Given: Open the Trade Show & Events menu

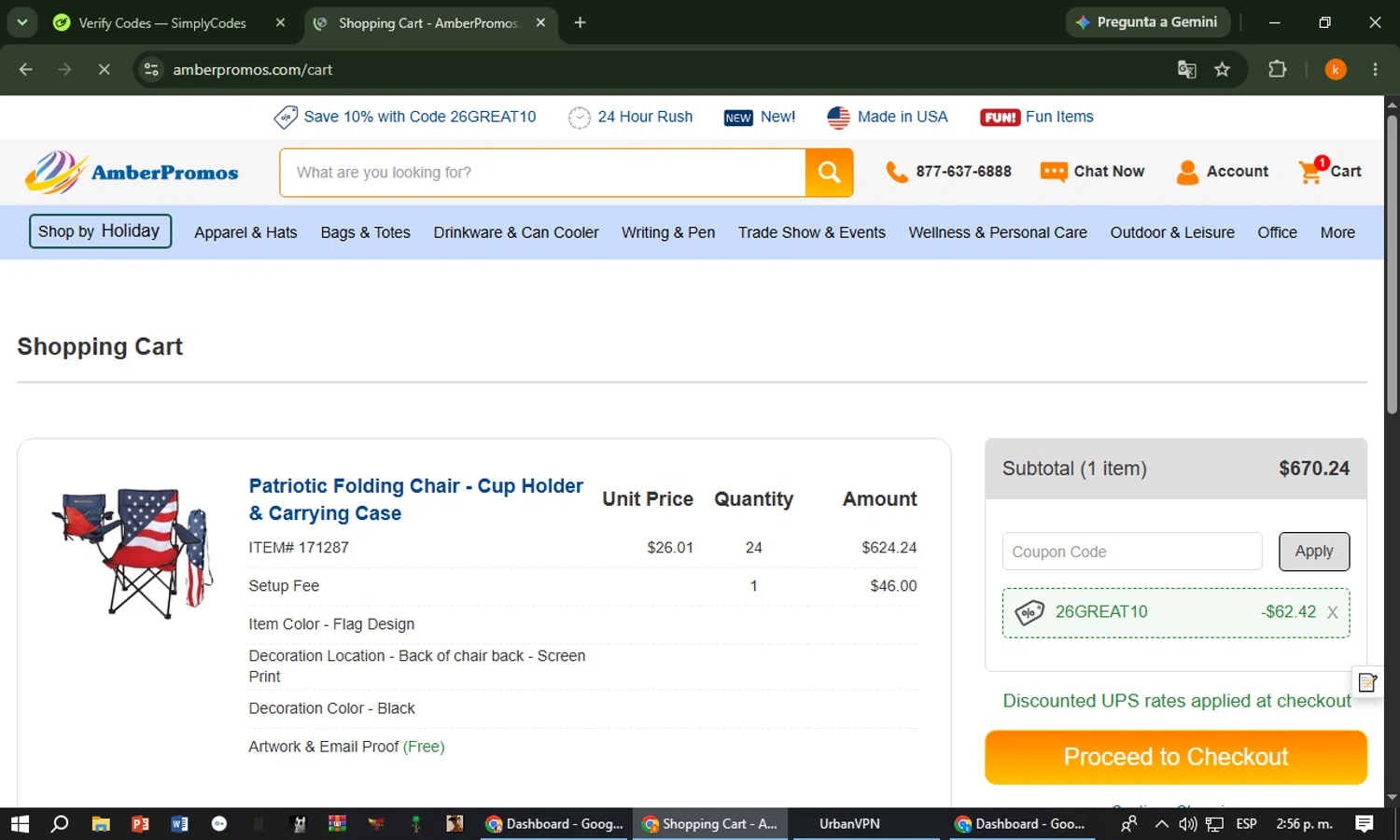Looking at the screenshot, I should (812, 232).
